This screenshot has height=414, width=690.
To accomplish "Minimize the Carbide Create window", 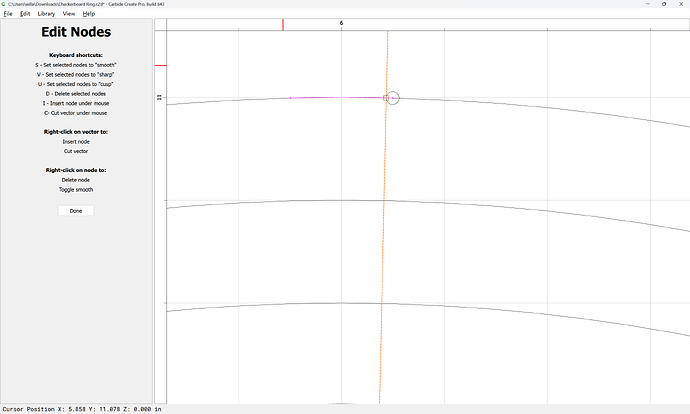I will [648, 4].
